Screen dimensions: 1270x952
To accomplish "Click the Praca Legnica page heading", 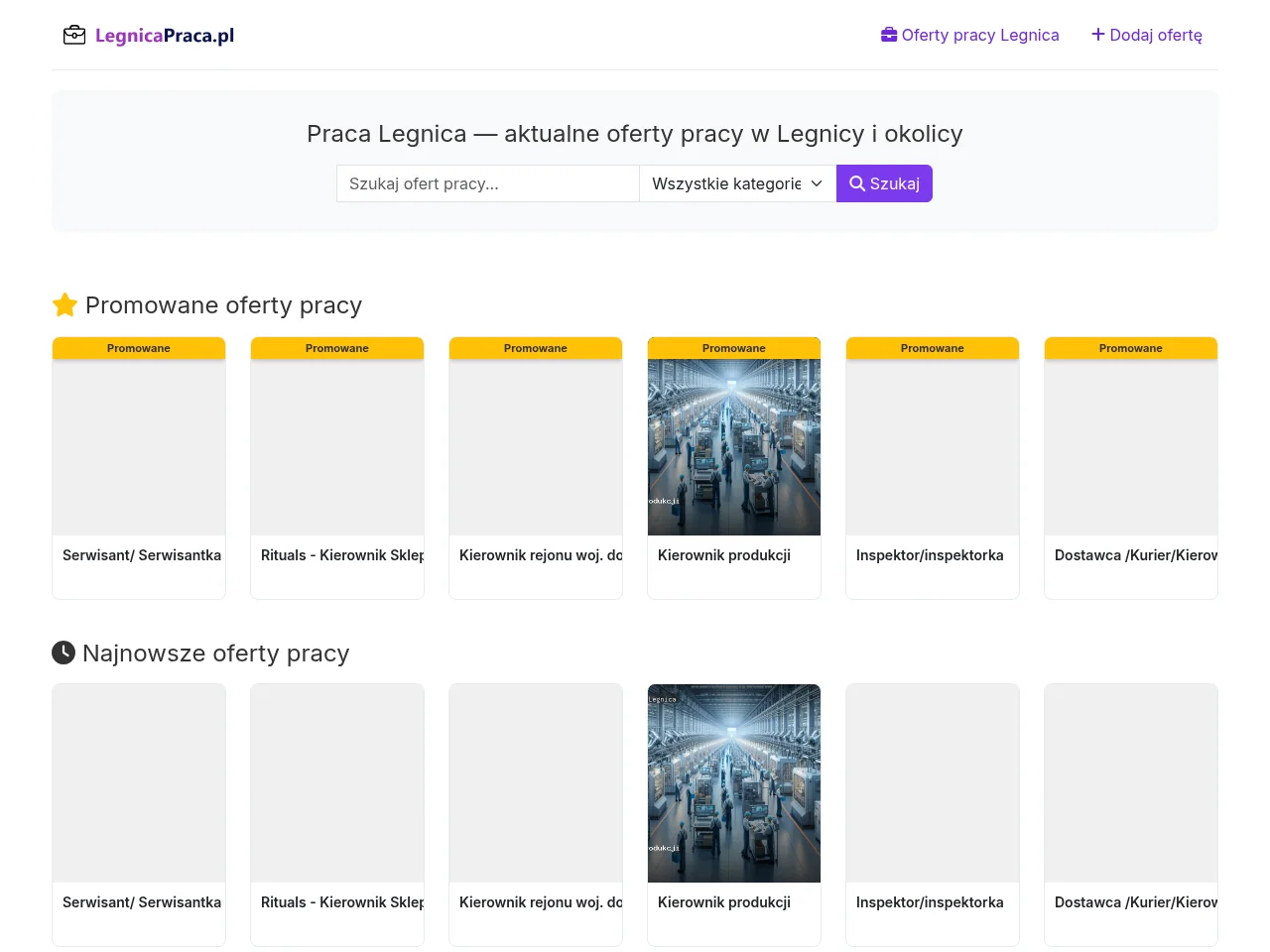I will (x=635, y=134).
